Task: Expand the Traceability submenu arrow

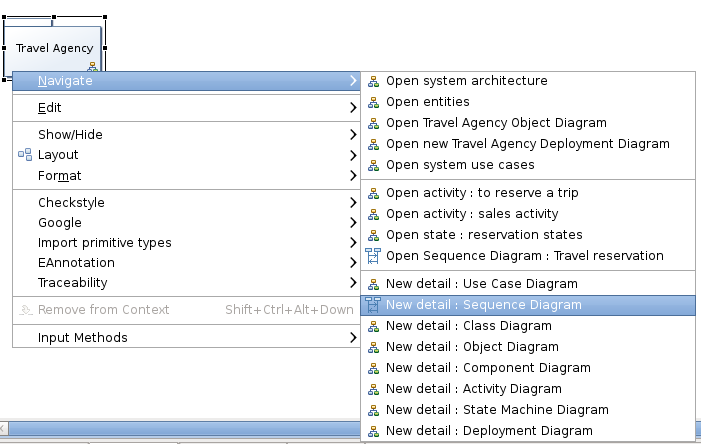Action: tap(353, 283)
